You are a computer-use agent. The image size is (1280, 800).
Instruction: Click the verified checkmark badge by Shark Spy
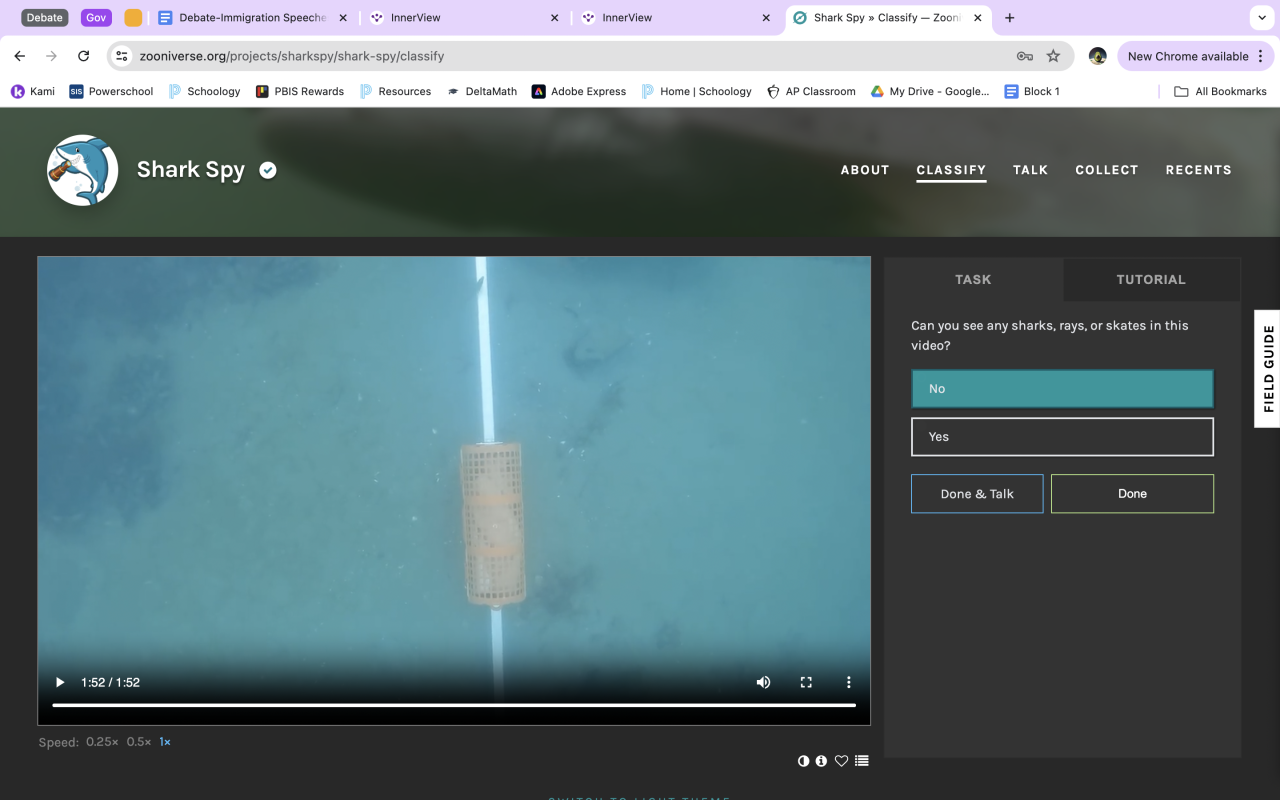coord(268,170)
